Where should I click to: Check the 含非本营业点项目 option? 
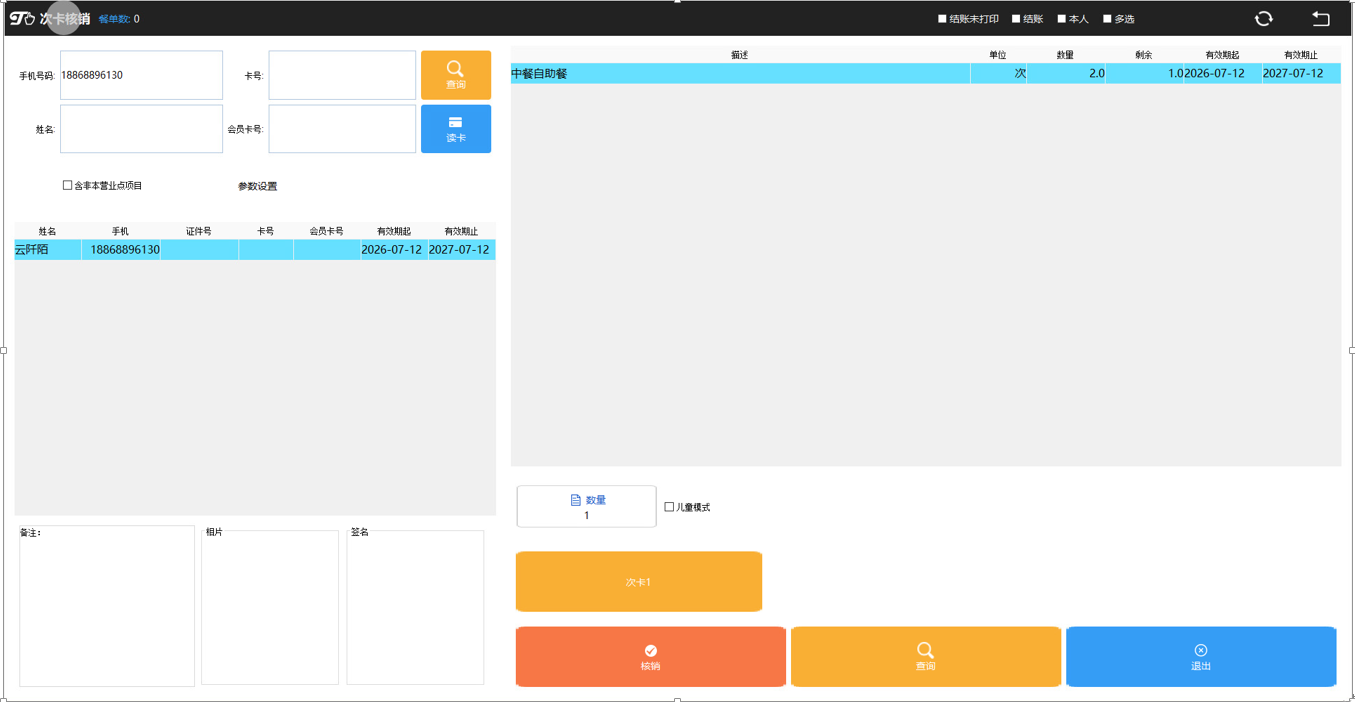click(x=68, y=185)
